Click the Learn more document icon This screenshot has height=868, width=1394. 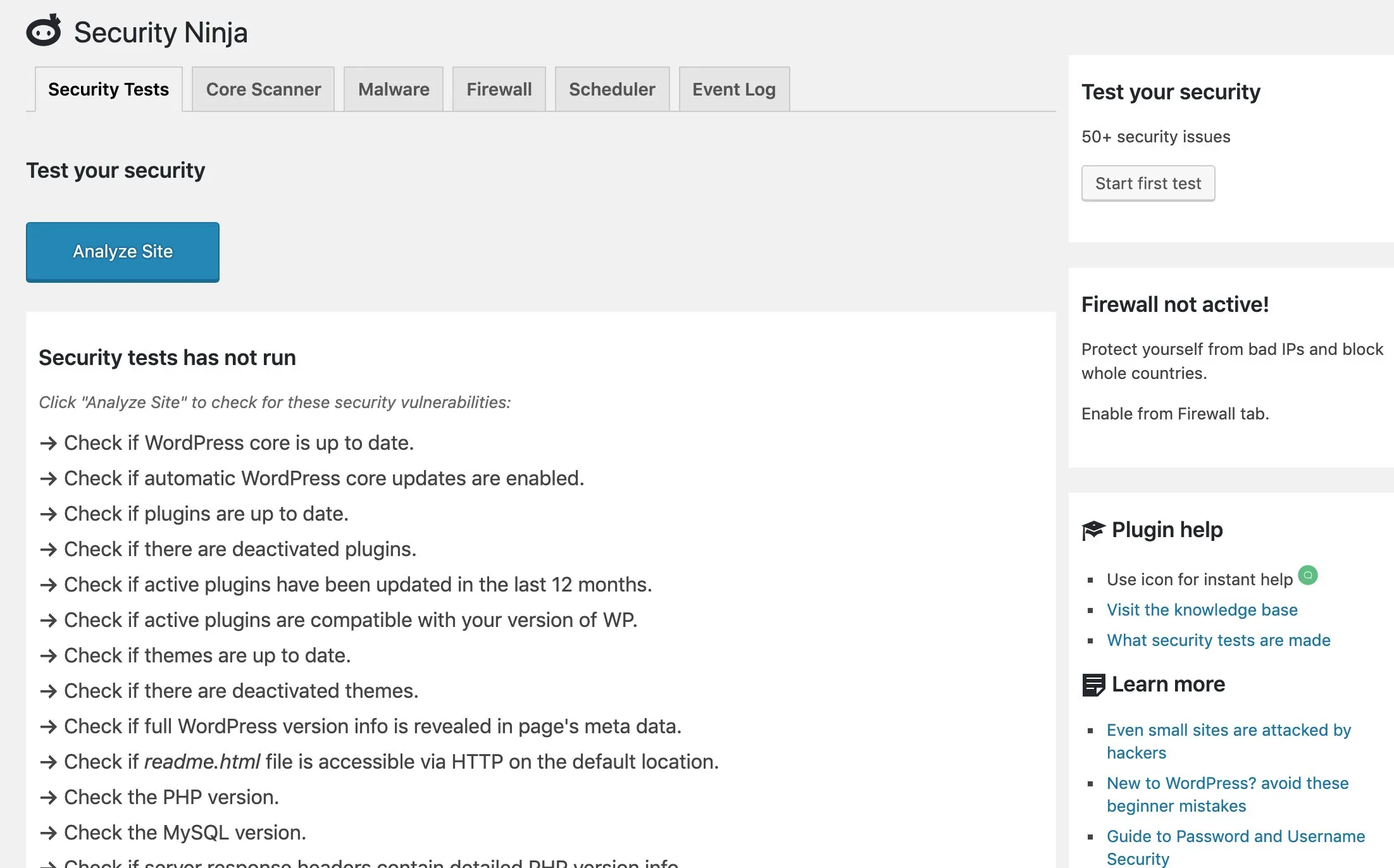coord(1093,685)
